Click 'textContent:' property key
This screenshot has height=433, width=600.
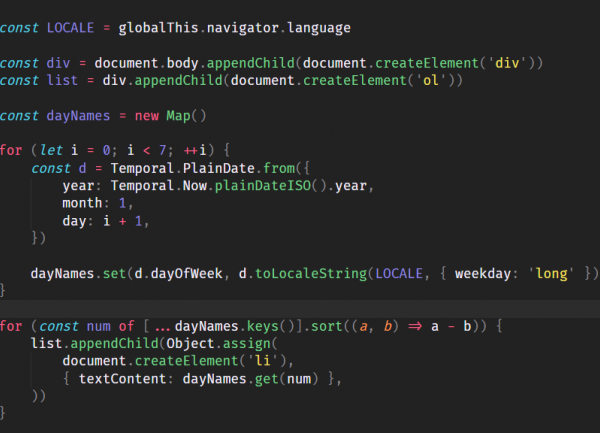(126, 379)
